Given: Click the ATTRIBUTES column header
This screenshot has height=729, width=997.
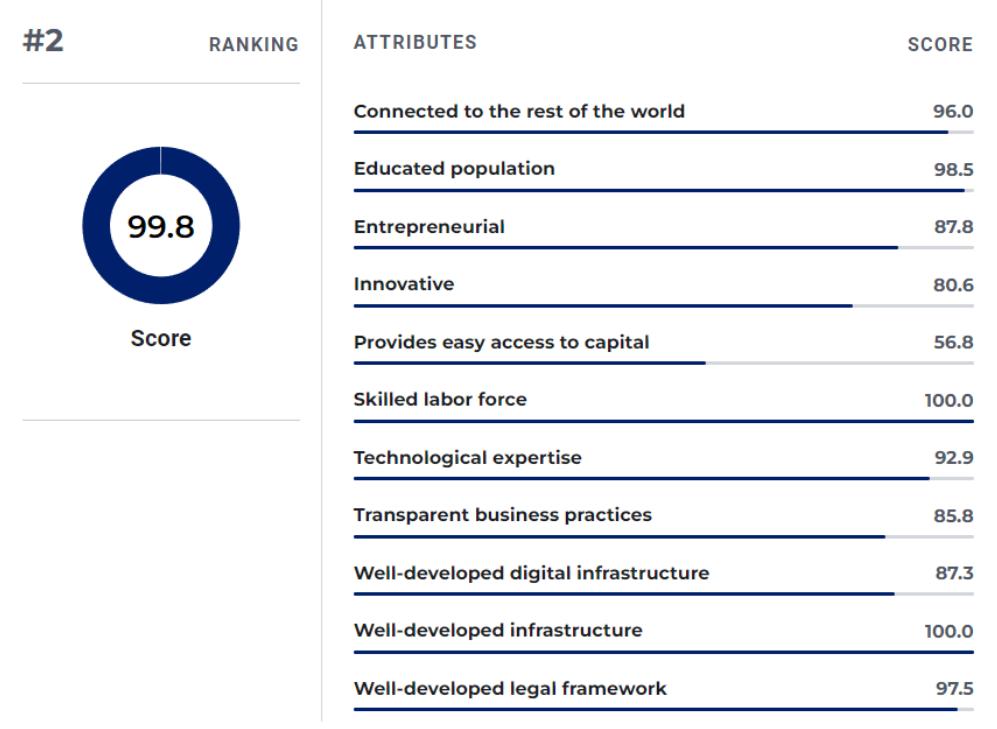Looking at the screenshot, I should (415, 42).
